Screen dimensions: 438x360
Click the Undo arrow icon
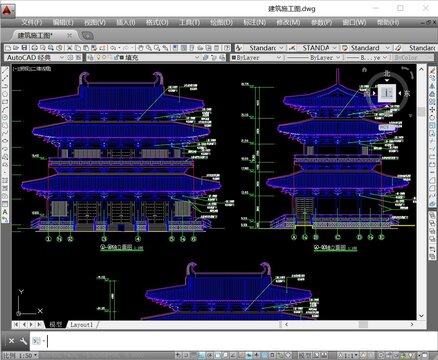coord(113,48)
